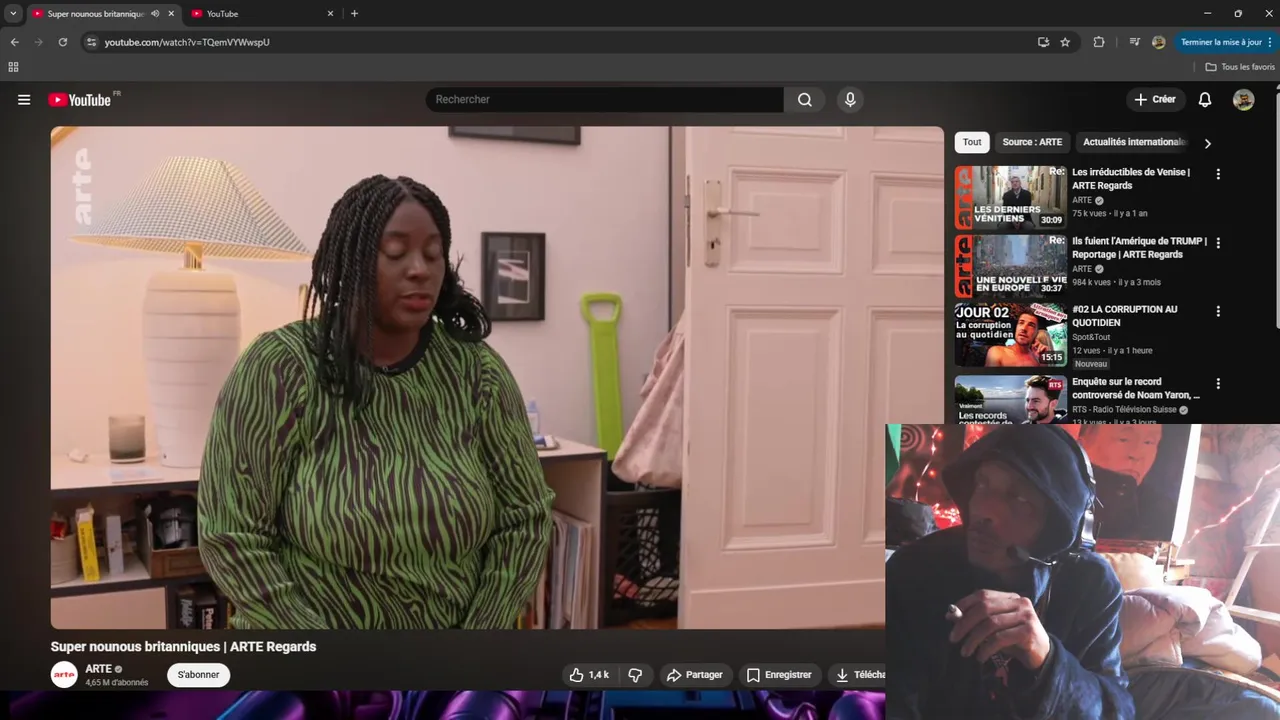This screenshot has width=1280, height=720.
Task: Open options for Noam Yaron record video
Action: (x=1217, y=383)
